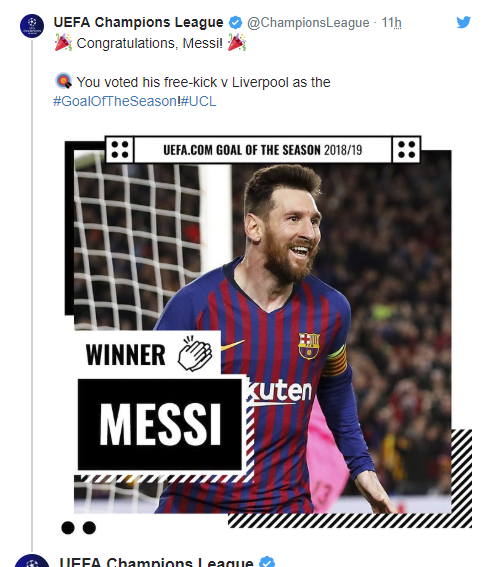Click the UEFA.com Goal of the Season header

[x=263, y=150]
